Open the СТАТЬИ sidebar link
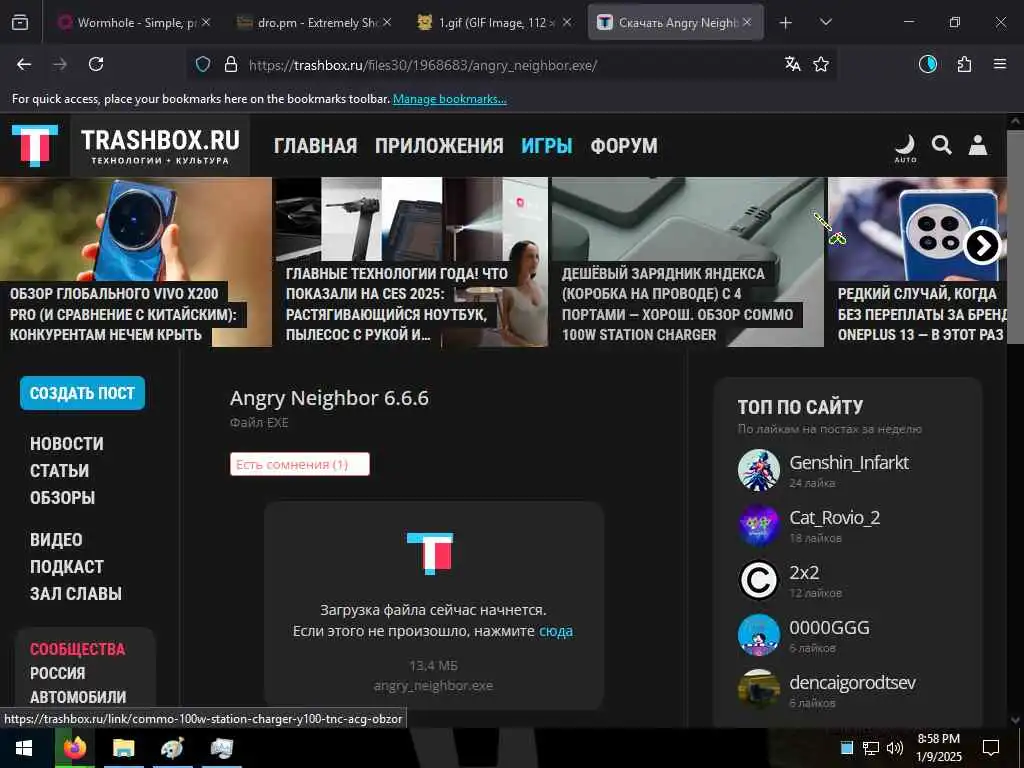 [x=59, y=470]
